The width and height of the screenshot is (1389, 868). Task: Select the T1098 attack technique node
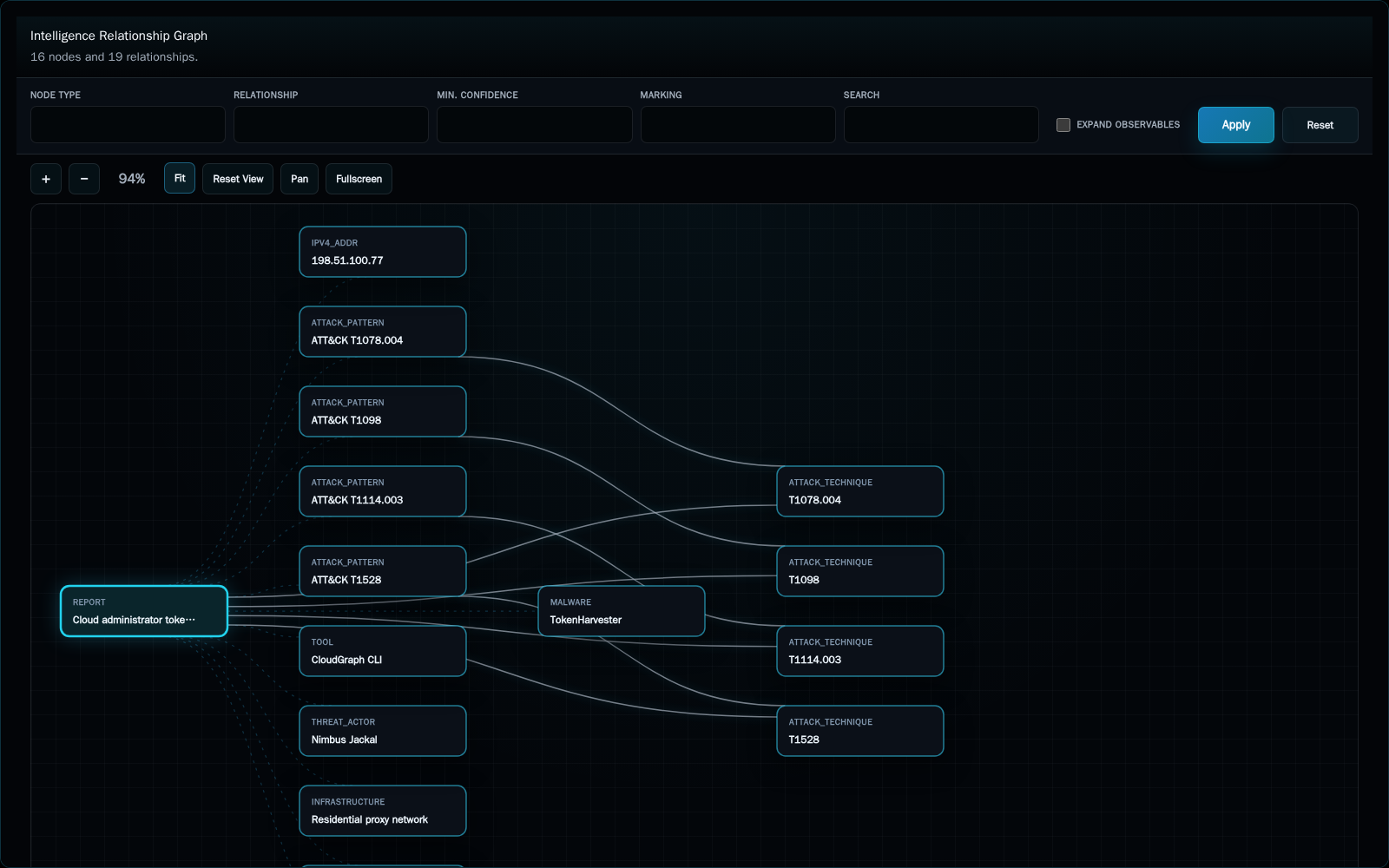860,571
